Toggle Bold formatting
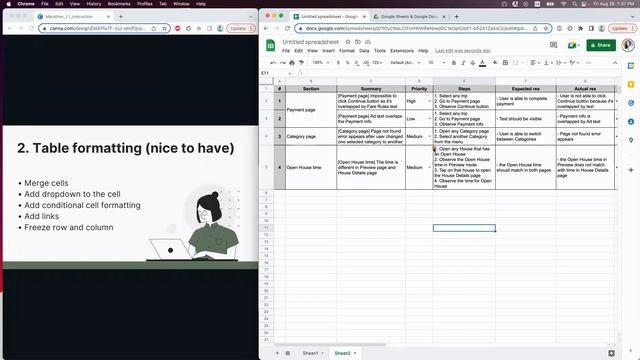 click(x=454, y=63)
